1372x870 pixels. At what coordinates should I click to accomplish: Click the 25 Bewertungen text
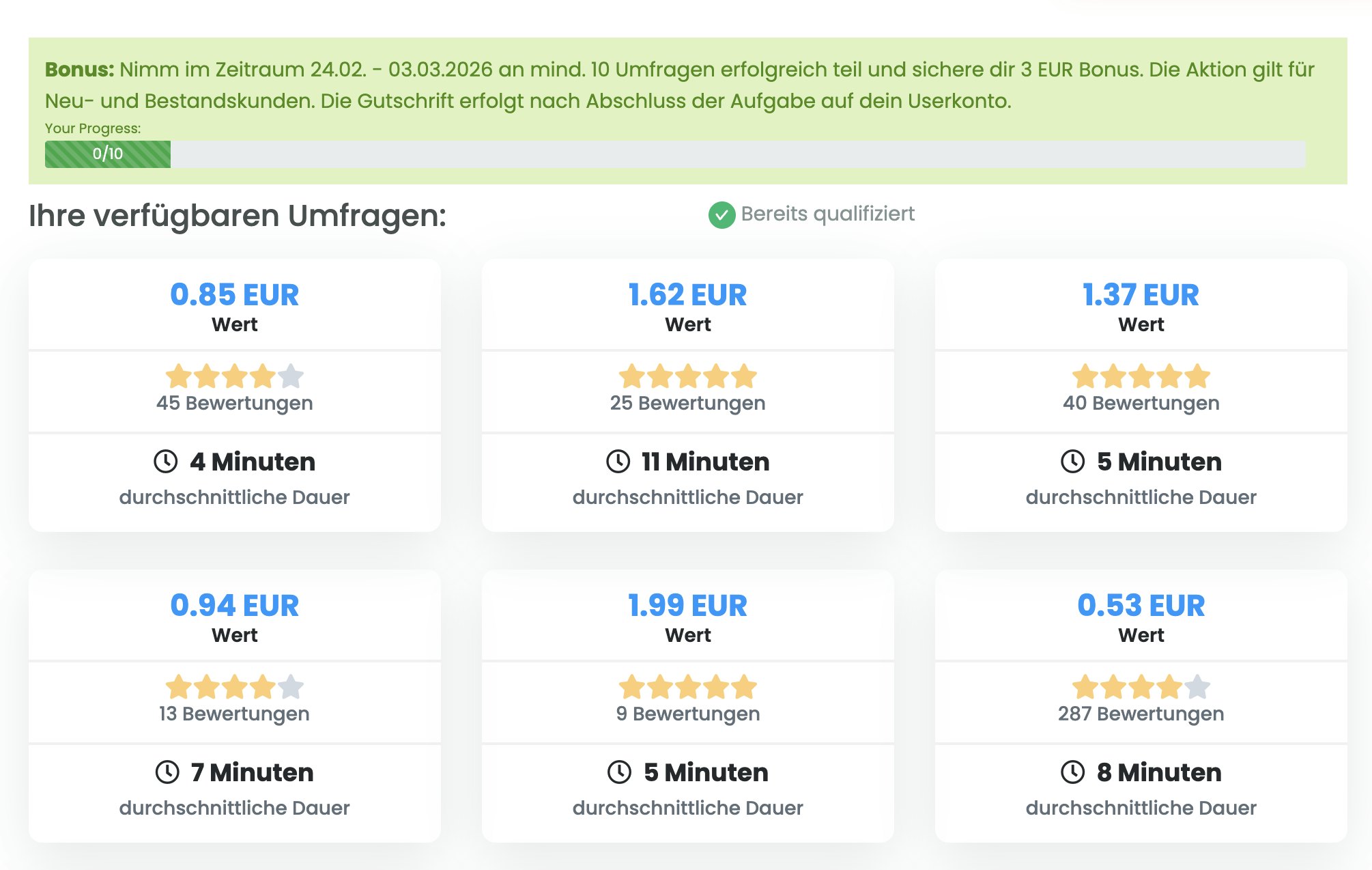pos(687,403)
